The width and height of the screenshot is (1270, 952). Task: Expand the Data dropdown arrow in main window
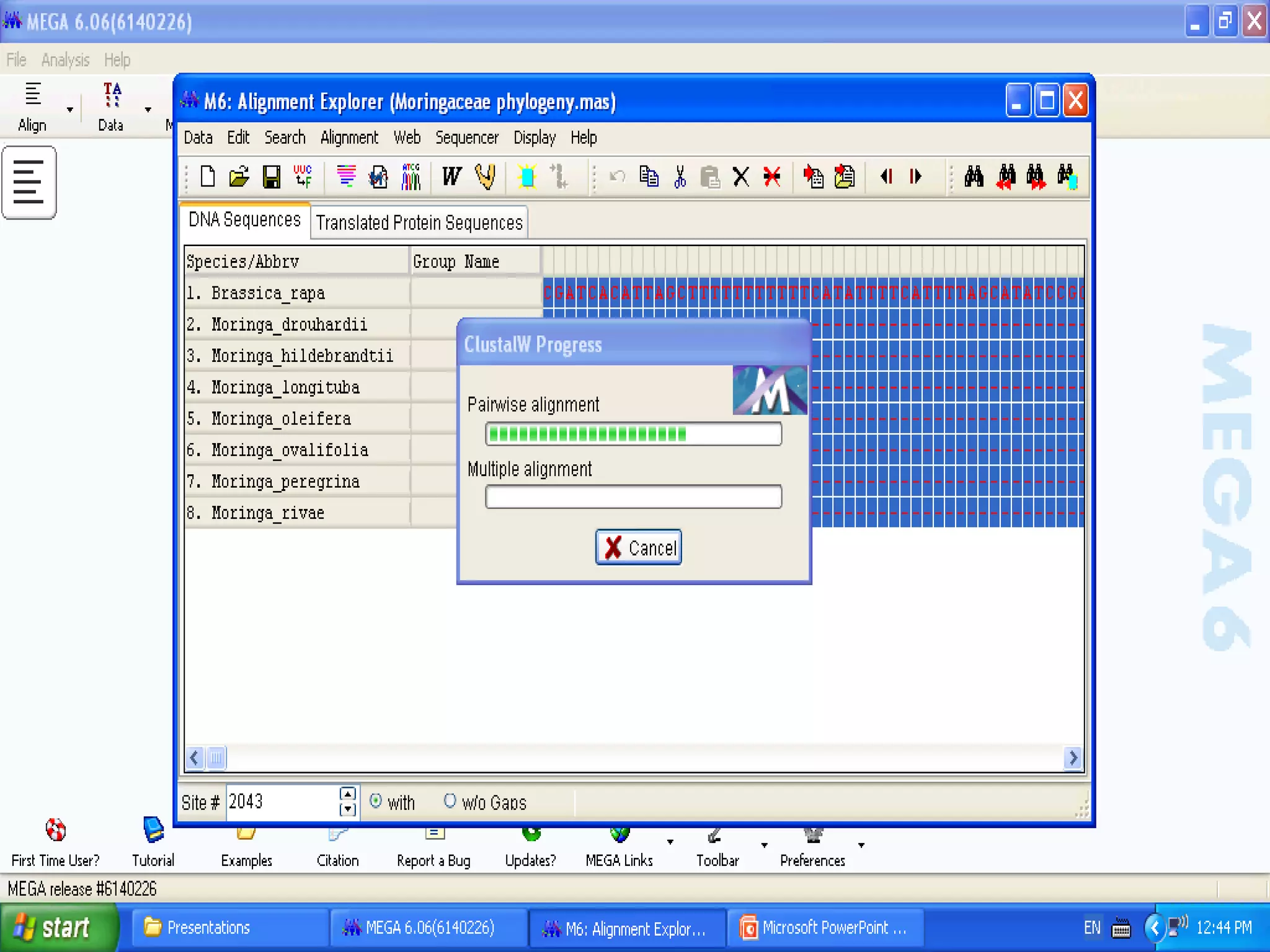pyautogui.click(x=148, y=110)
